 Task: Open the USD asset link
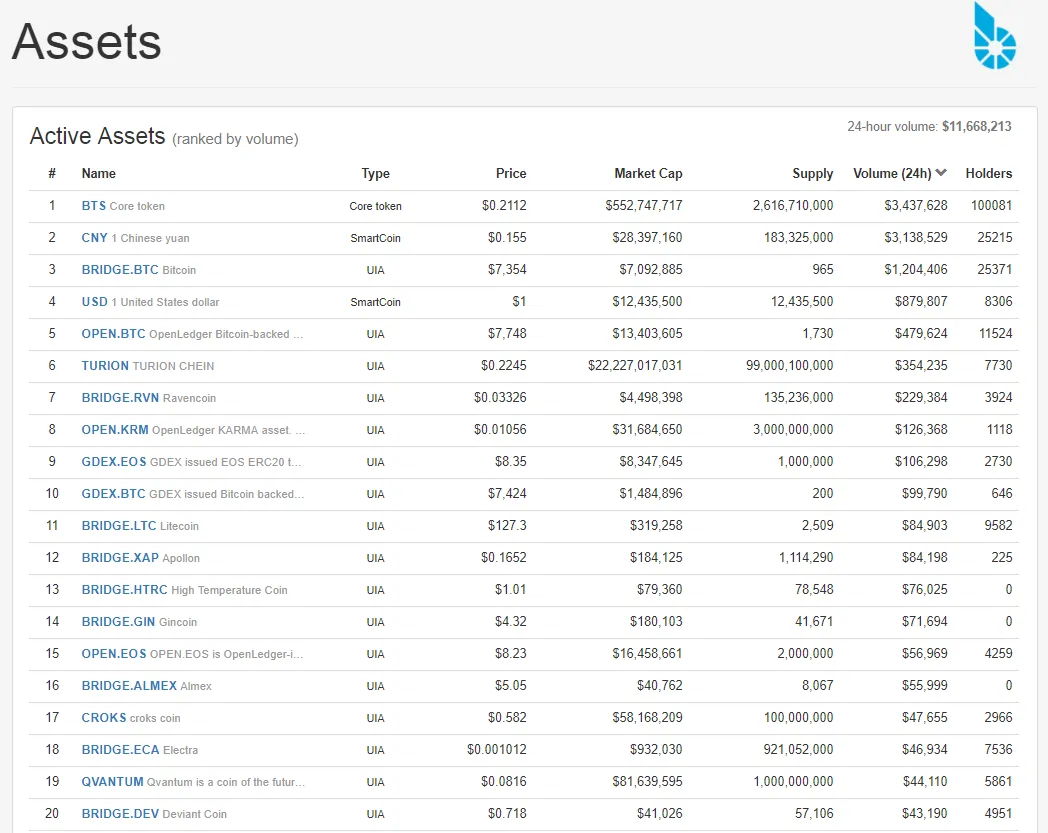point(94,302)
